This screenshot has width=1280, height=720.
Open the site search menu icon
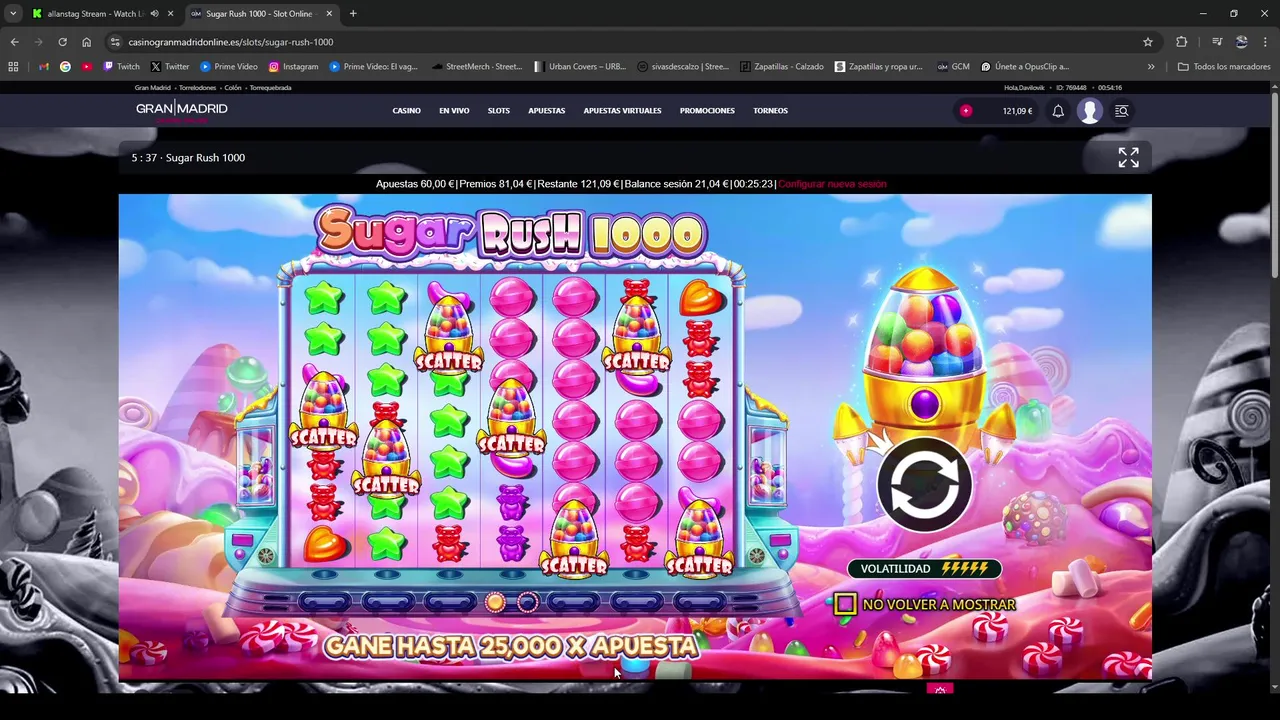[x=1121, y=111]
